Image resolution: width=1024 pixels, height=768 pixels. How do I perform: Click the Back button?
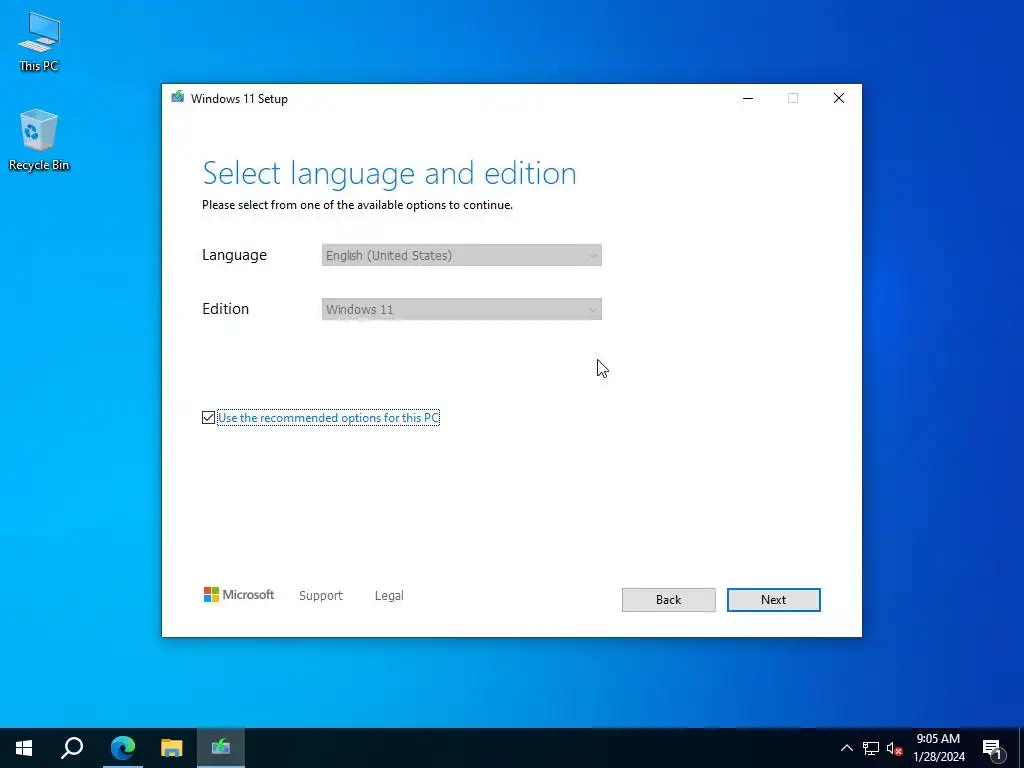[668, 600]
